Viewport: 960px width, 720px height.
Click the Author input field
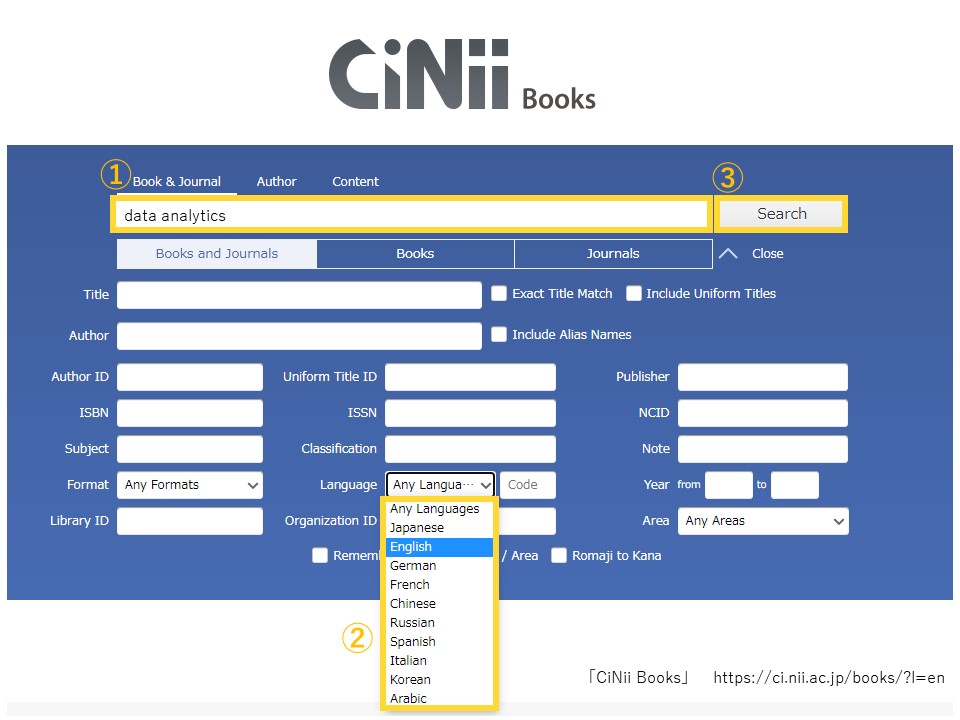(x=299, y=336)
